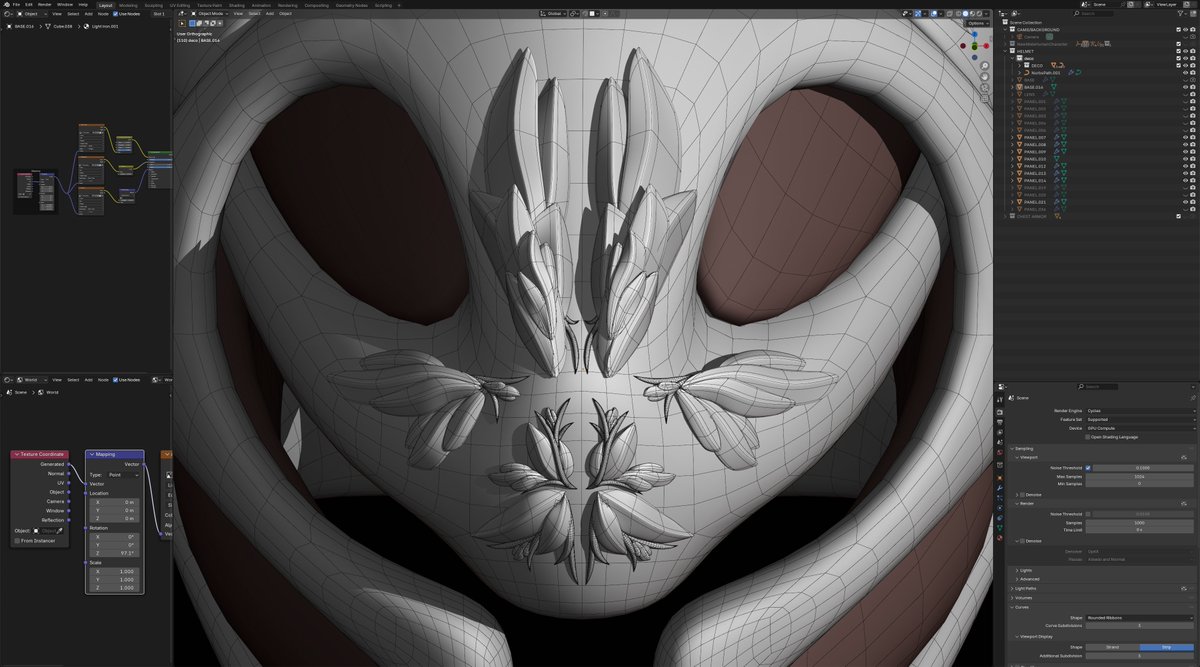Select PANEL.021 in the outliner
The height and width of the screenshot is (667, 1200).
pos(1035,202)
